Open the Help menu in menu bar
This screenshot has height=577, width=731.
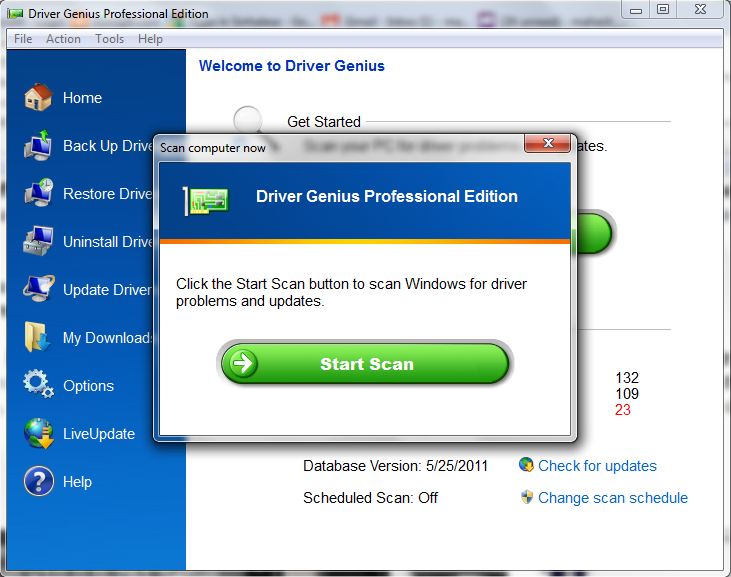coord(150,39)
